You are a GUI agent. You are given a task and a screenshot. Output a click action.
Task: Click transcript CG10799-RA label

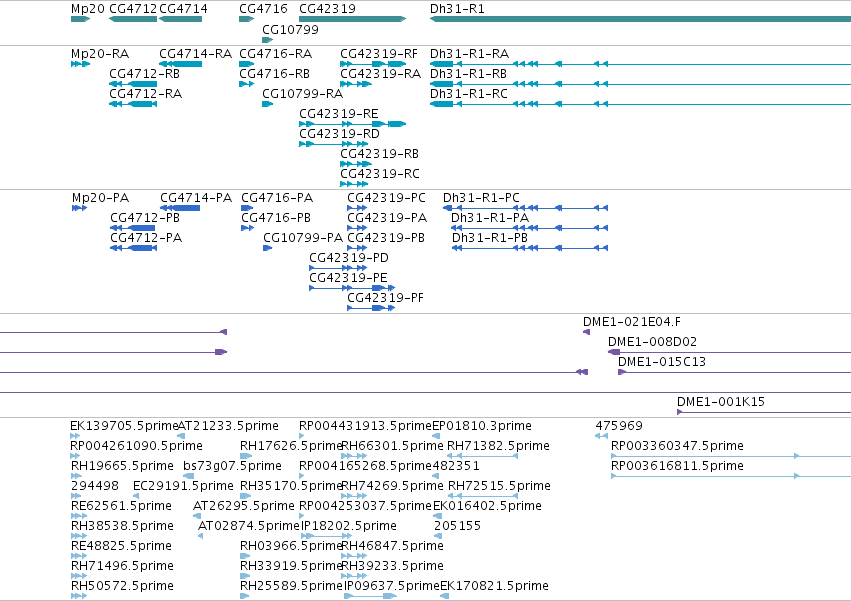[302, 93]
